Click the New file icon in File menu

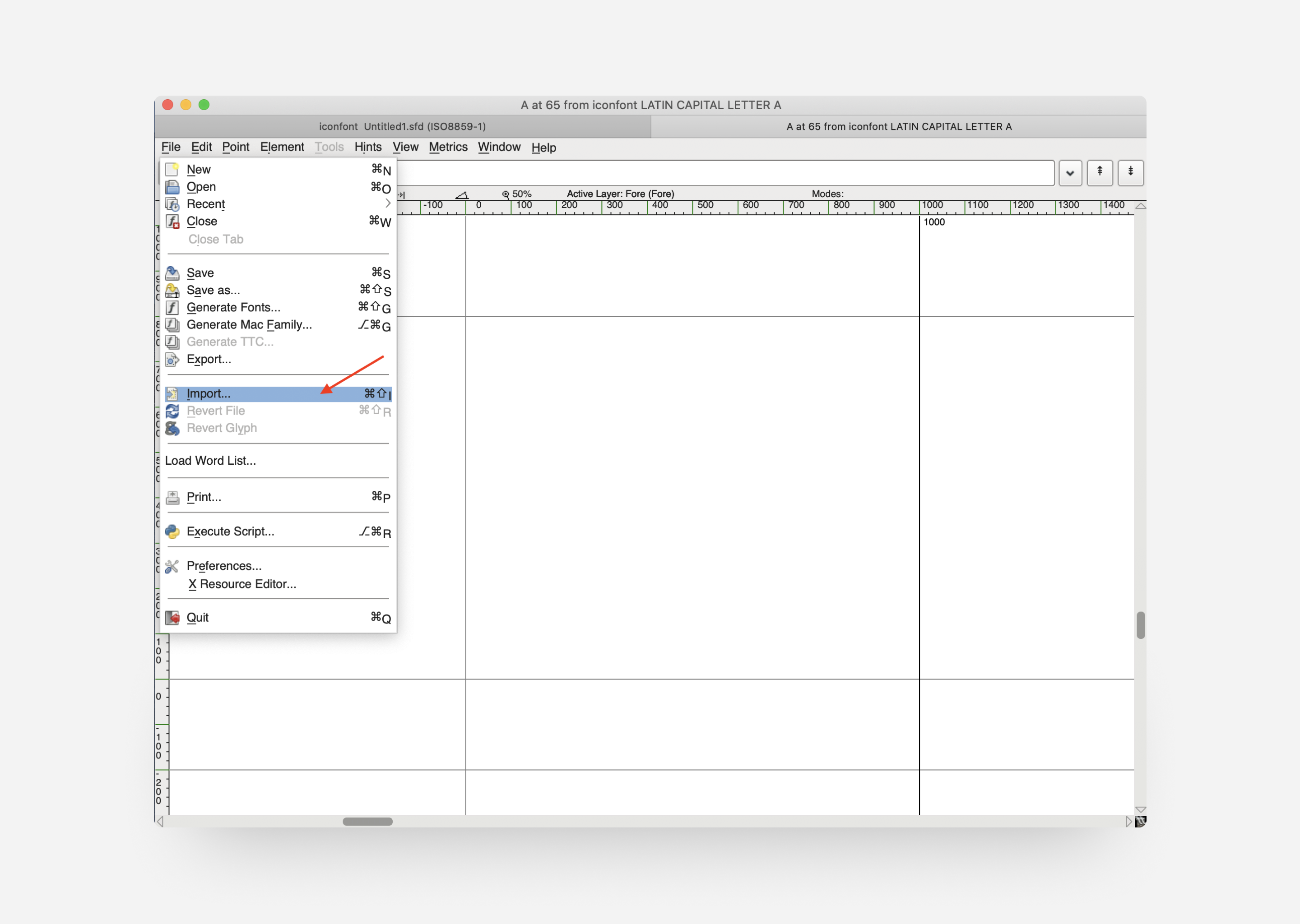pyautogui.click(x=172, y=170)
